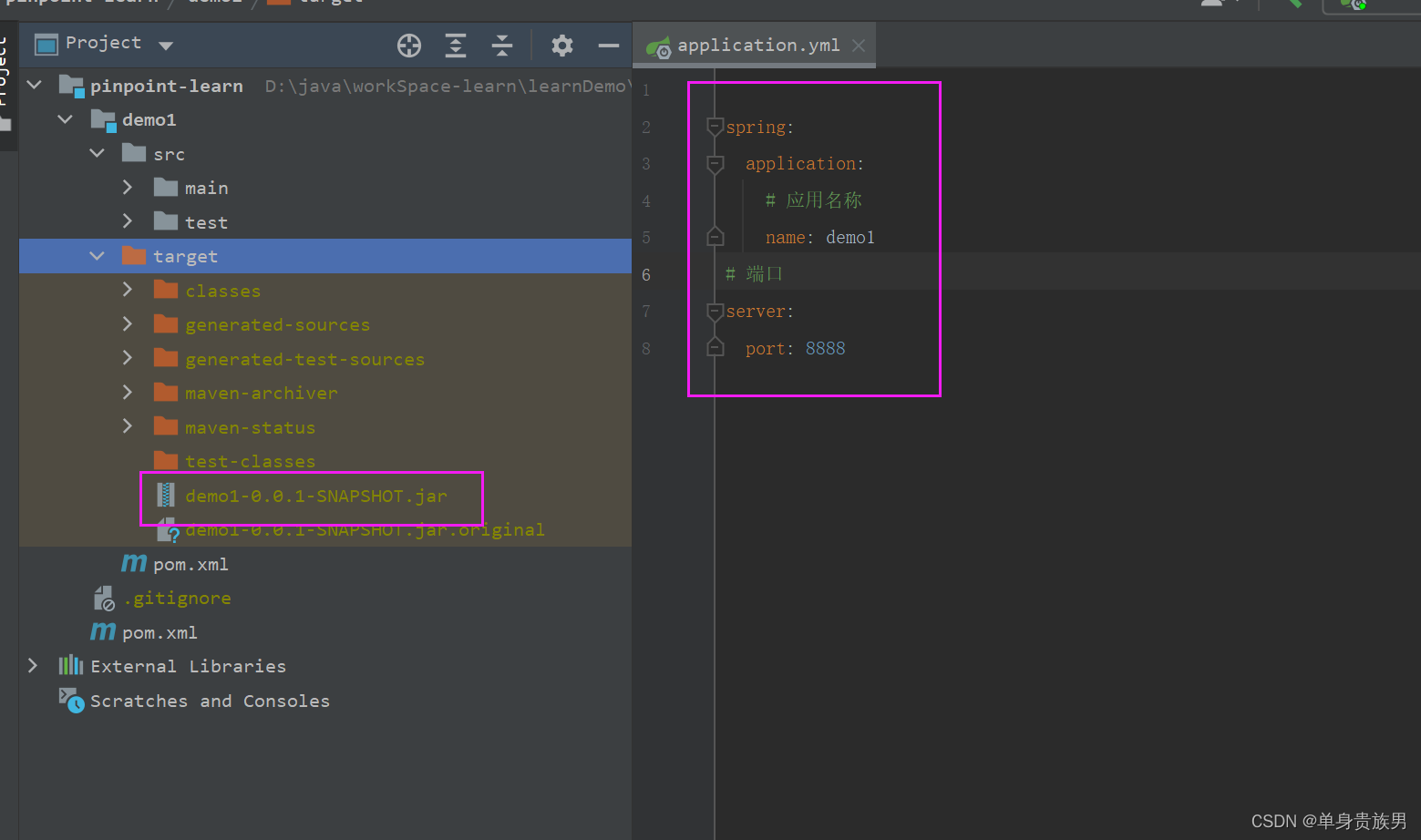Screen dimensions: 1421x840
Task: Click the Maven icon of root pom.xml
Action: 103,631
